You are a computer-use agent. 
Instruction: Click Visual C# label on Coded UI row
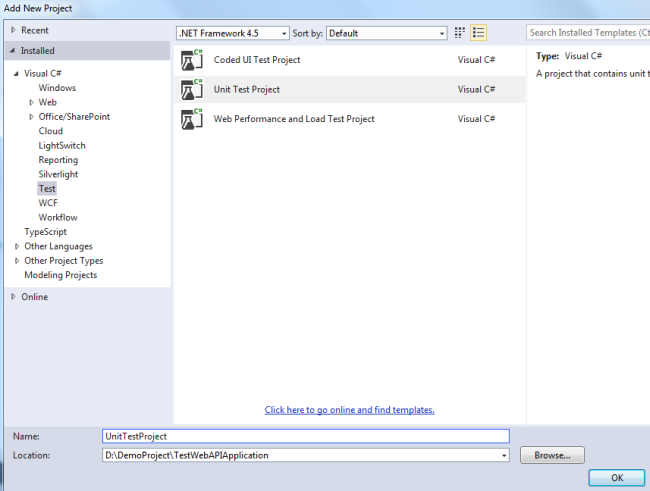point(476,60)
